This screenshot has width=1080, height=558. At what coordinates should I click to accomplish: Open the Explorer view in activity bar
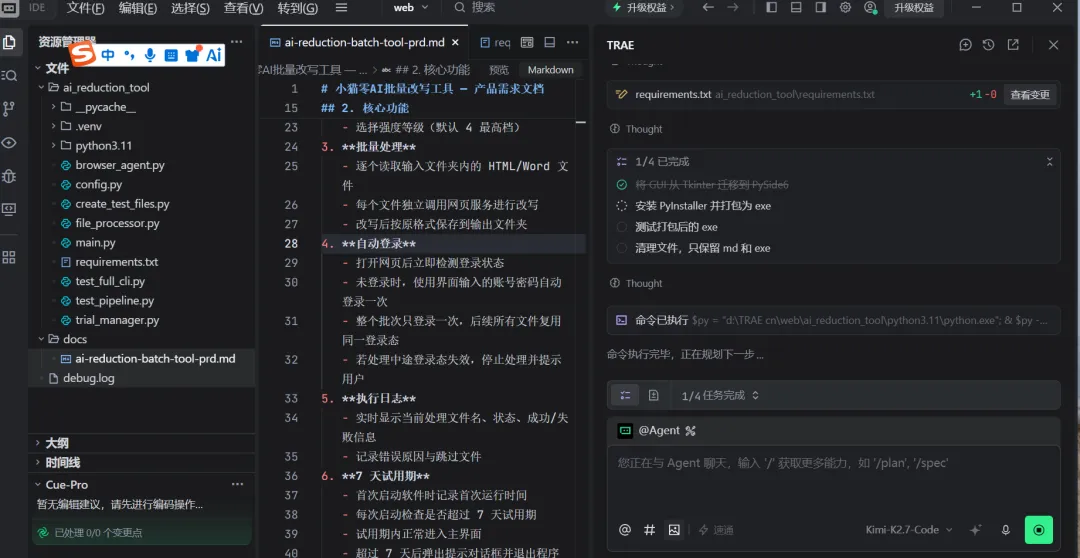click(x=9, y=42)
